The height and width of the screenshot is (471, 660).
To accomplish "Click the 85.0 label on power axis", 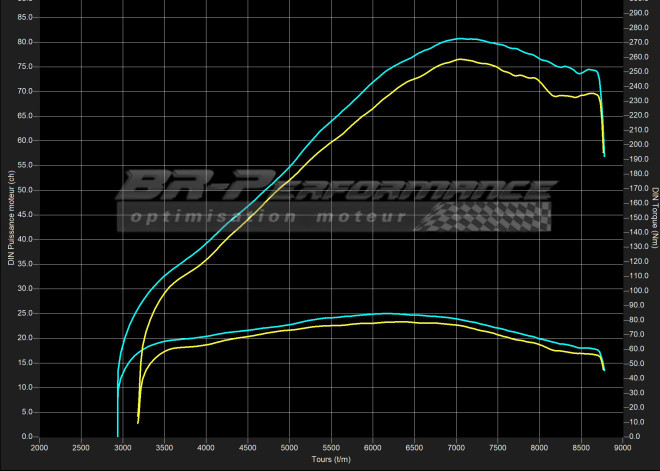I will (25, 17).
